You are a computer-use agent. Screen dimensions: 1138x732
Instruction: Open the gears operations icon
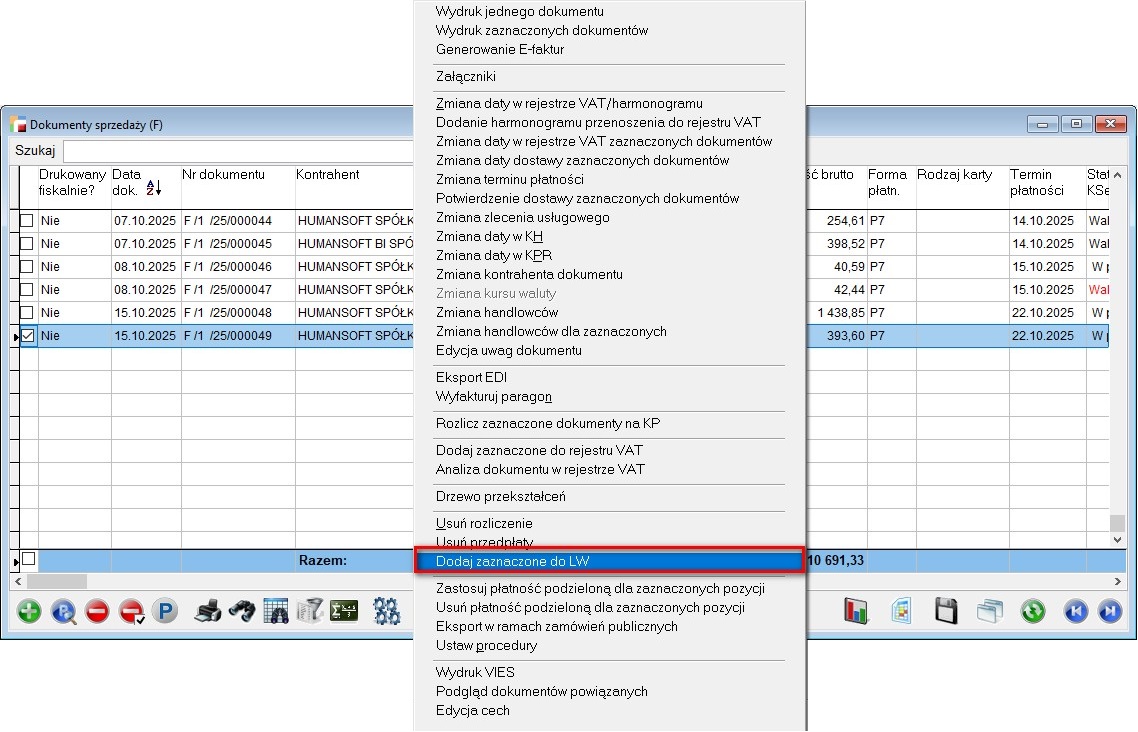pyautogui.click(x=386, y=611)
